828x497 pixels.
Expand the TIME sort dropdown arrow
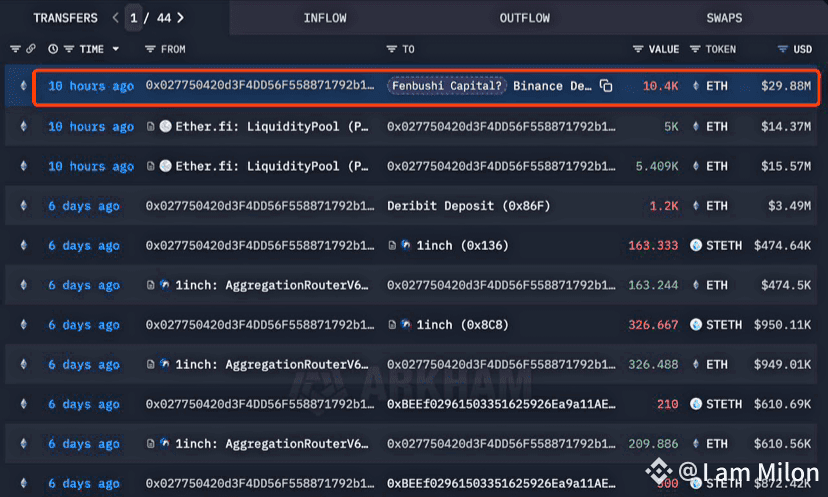click(116, 49)
